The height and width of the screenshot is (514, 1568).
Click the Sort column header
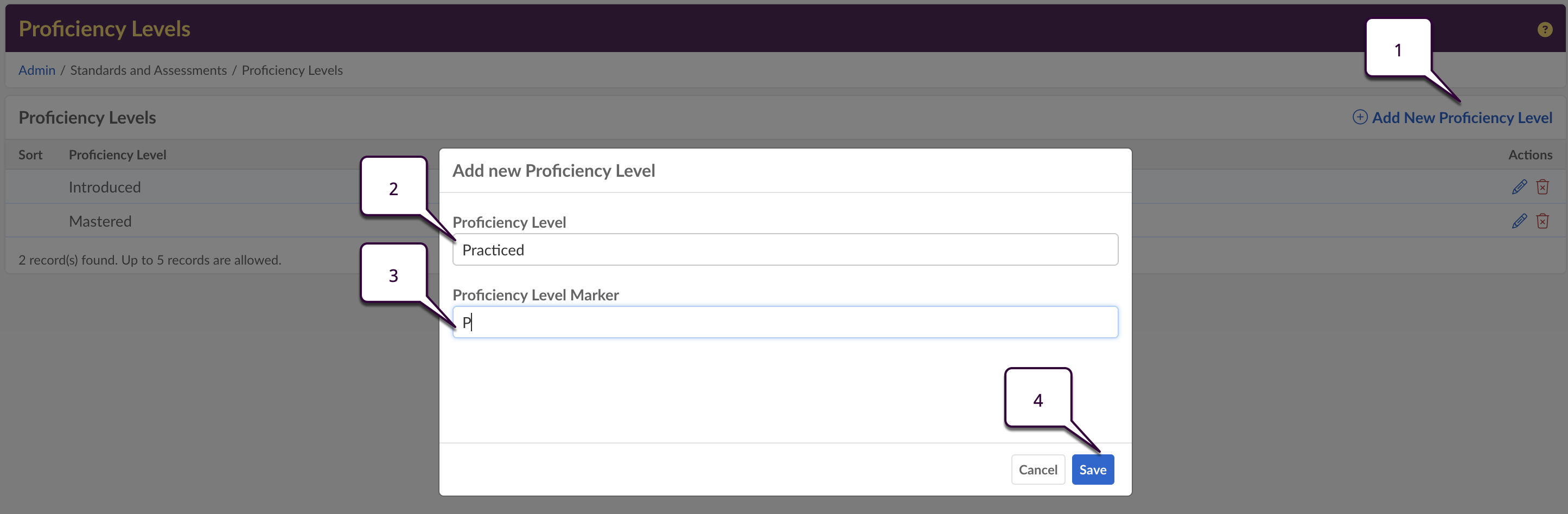pyautogui.click(x=30, y=155)
